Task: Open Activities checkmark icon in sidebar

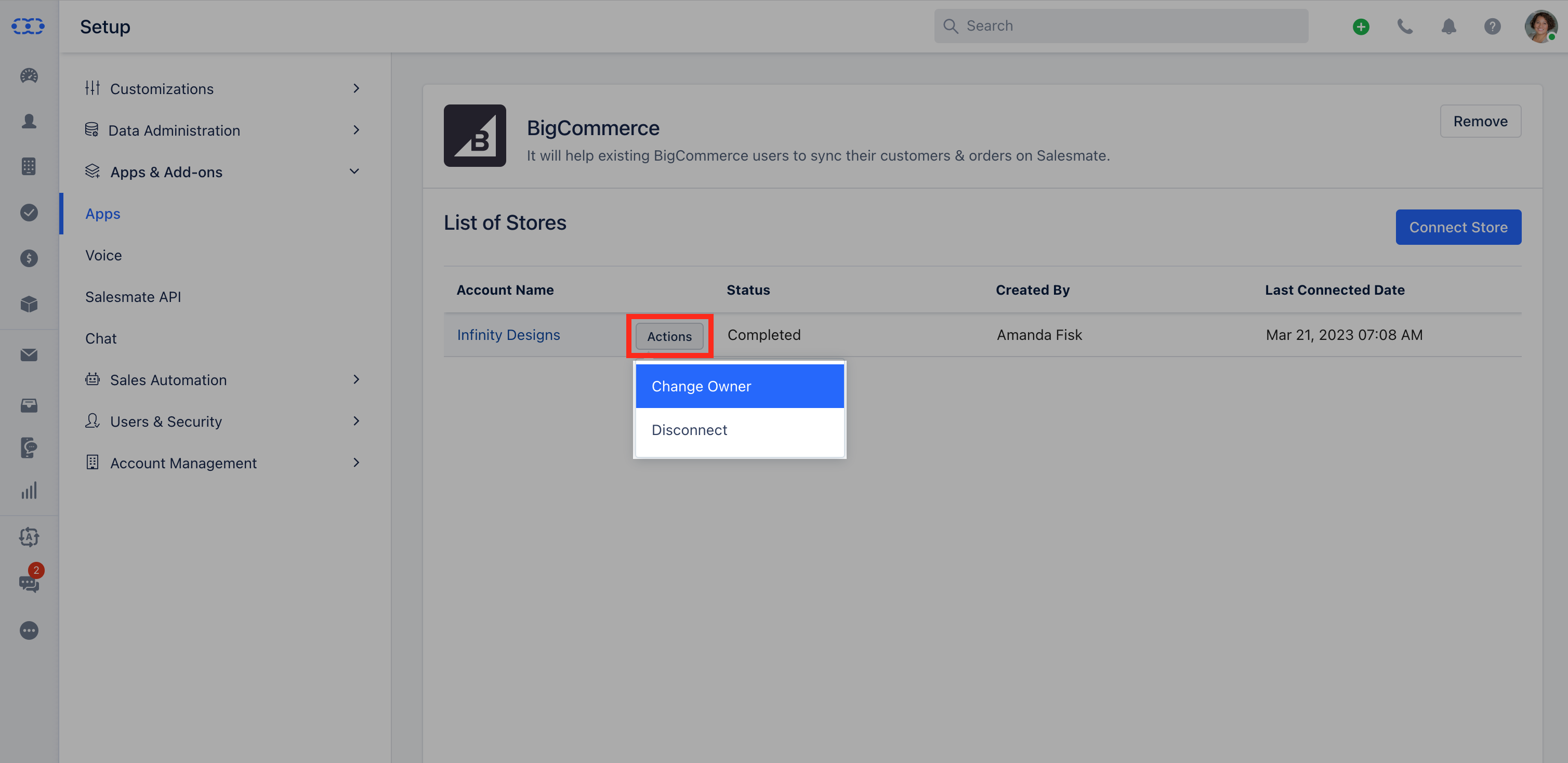Action: [x=29, y=213]
